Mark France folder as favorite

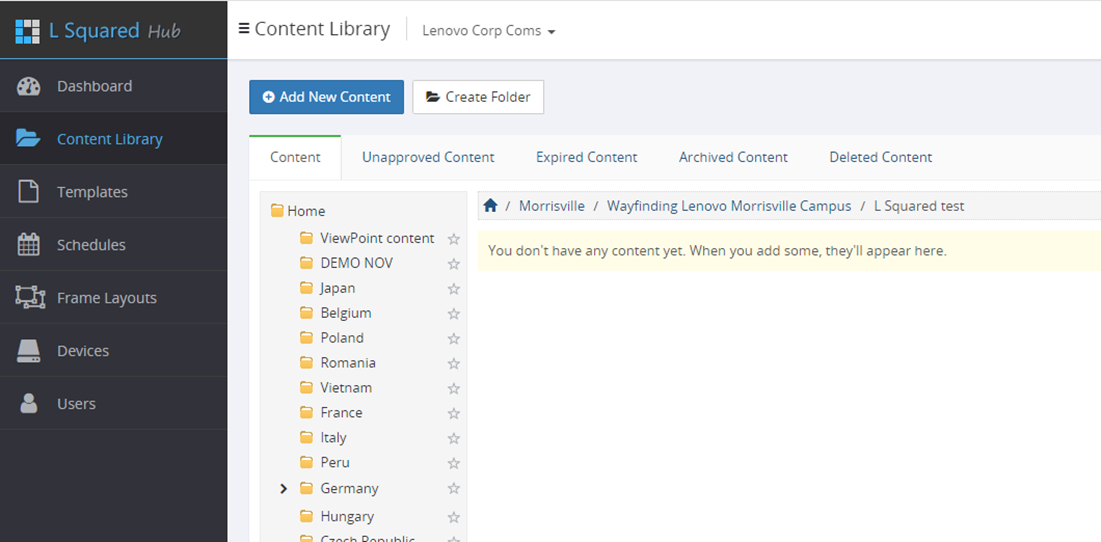[x=454, y=414]
